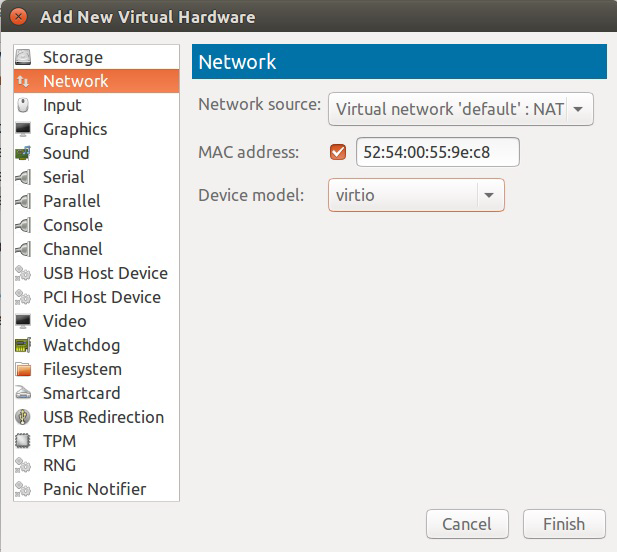Screen dimensions: 617x552
Task: Open the Network source dropdown
Action: pyautogui.click(x=461, y=108)
